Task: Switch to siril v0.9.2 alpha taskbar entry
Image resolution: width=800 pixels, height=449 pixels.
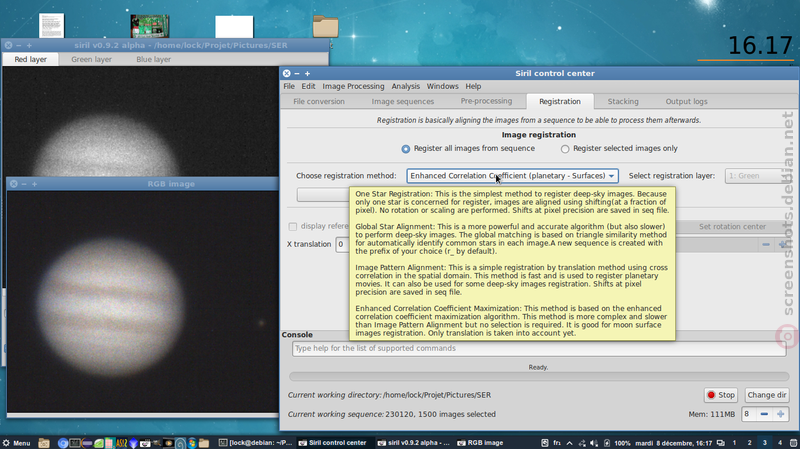Action: tap(414, 443)
